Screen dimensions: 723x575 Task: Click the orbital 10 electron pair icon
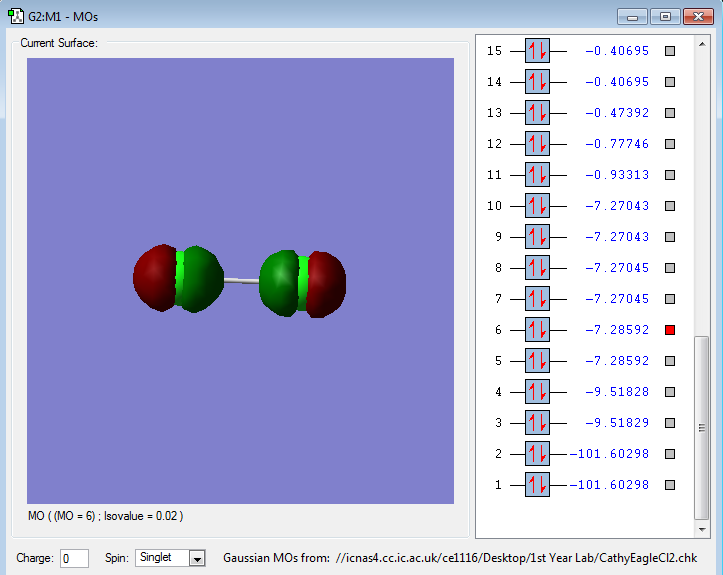click(537, 206)
